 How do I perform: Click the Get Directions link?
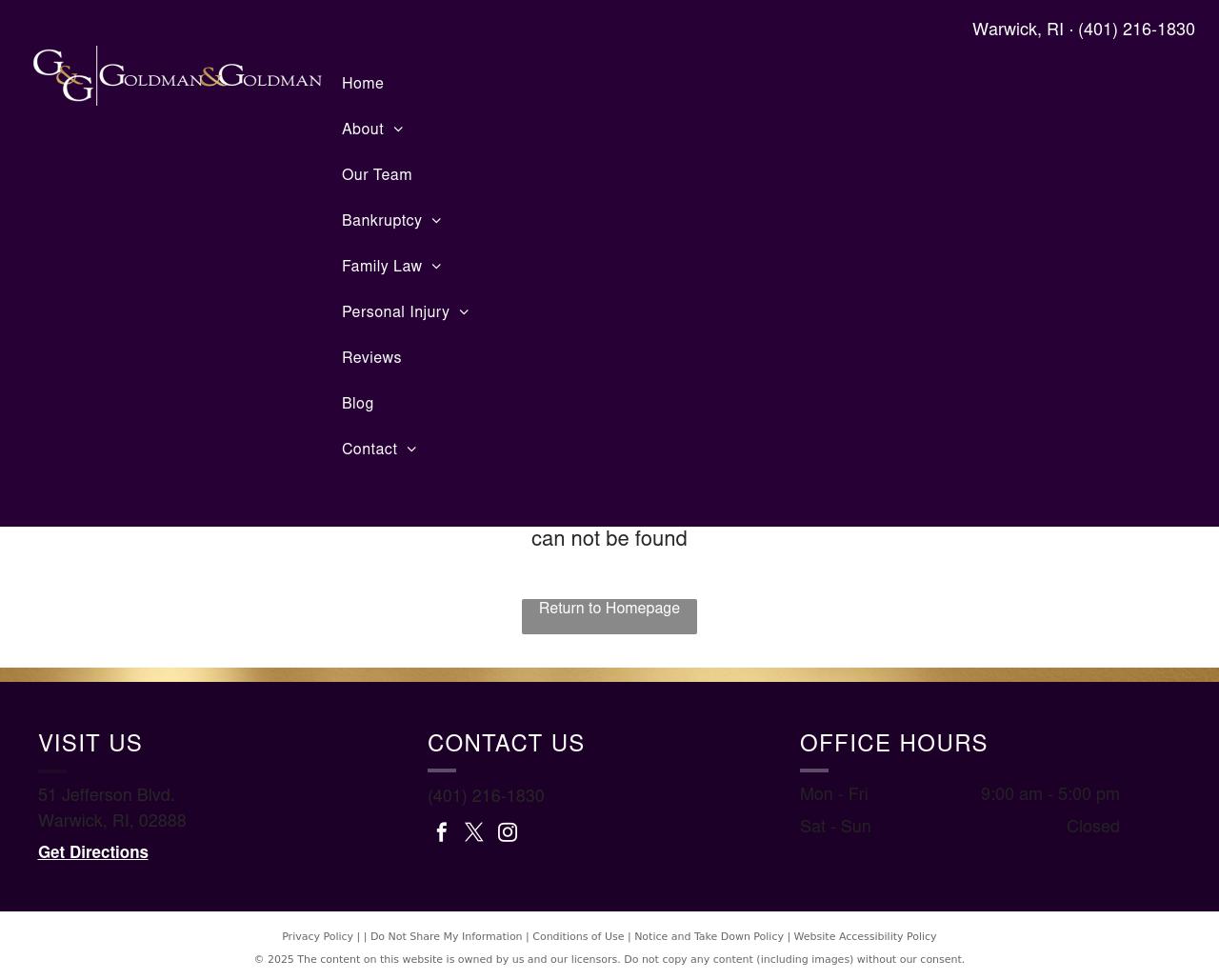(x=93, y=852)
